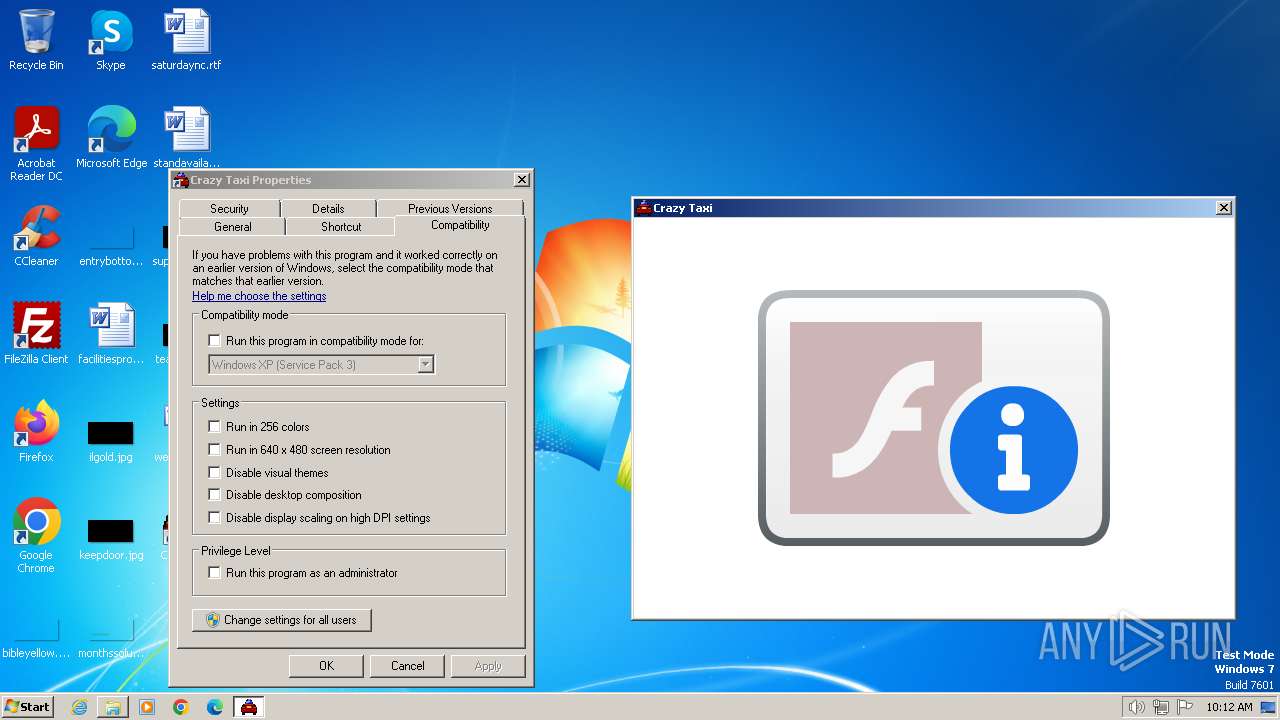Switch to the Previous Versions tab
Viewport: 1280px width, 720px height.
pyautogui.click(x=450, y=208)
